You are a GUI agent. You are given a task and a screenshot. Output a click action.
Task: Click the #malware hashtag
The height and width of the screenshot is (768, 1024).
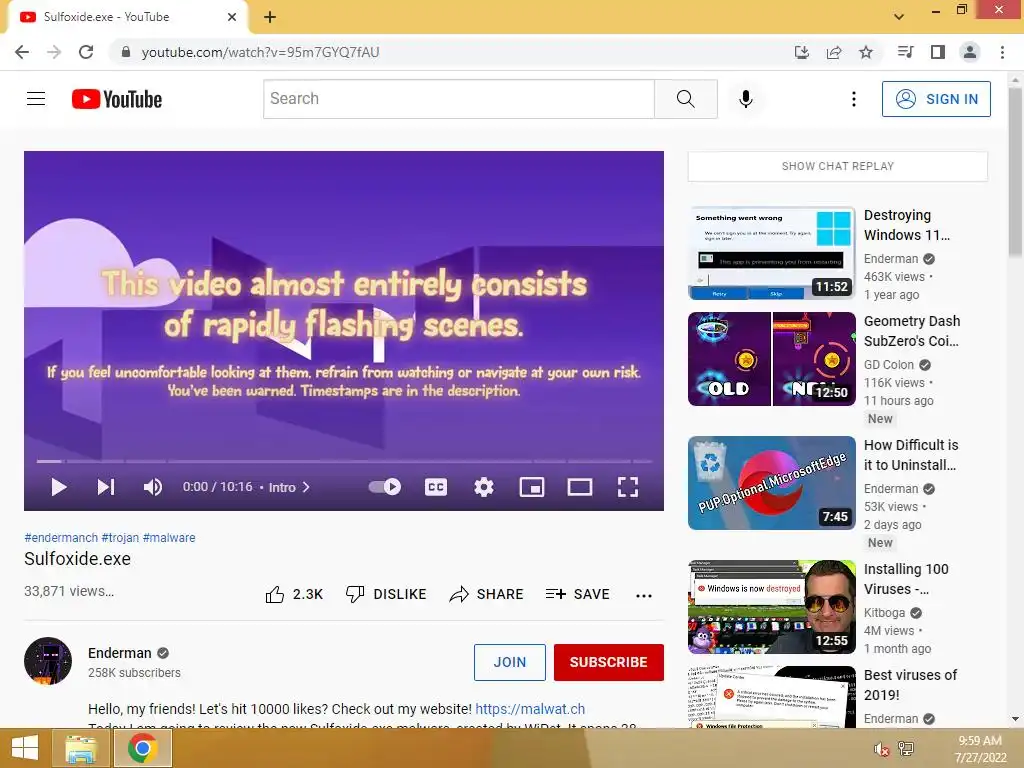[169, 537]
